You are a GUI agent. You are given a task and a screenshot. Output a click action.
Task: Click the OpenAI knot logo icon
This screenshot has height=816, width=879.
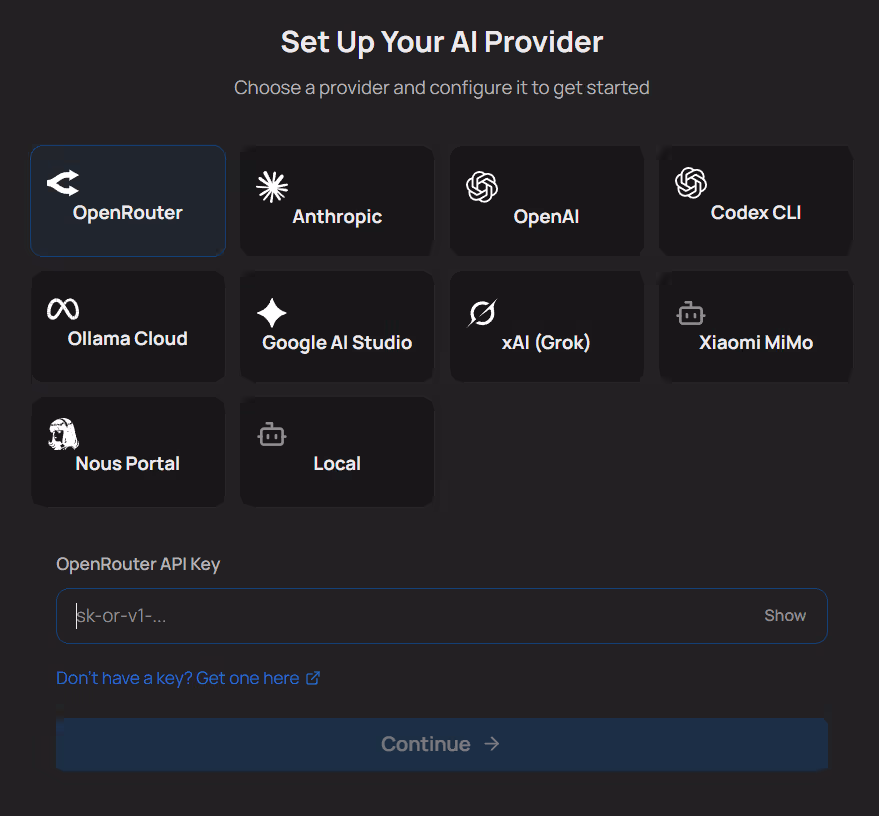[482, 187]
